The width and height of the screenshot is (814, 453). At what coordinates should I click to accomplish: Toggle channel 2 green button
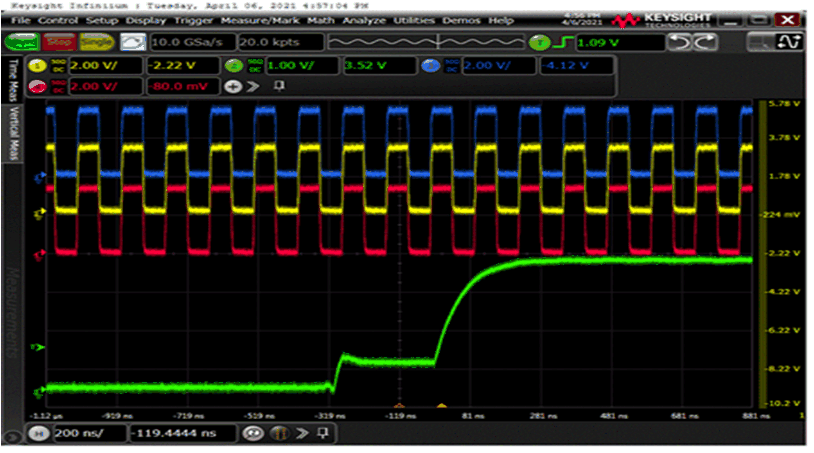(233, 65)
